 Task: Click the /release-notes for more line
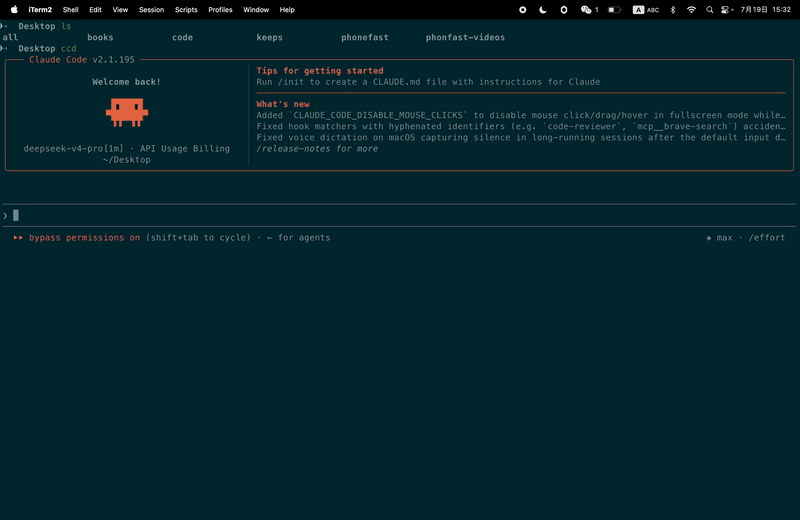click(317, 148)
